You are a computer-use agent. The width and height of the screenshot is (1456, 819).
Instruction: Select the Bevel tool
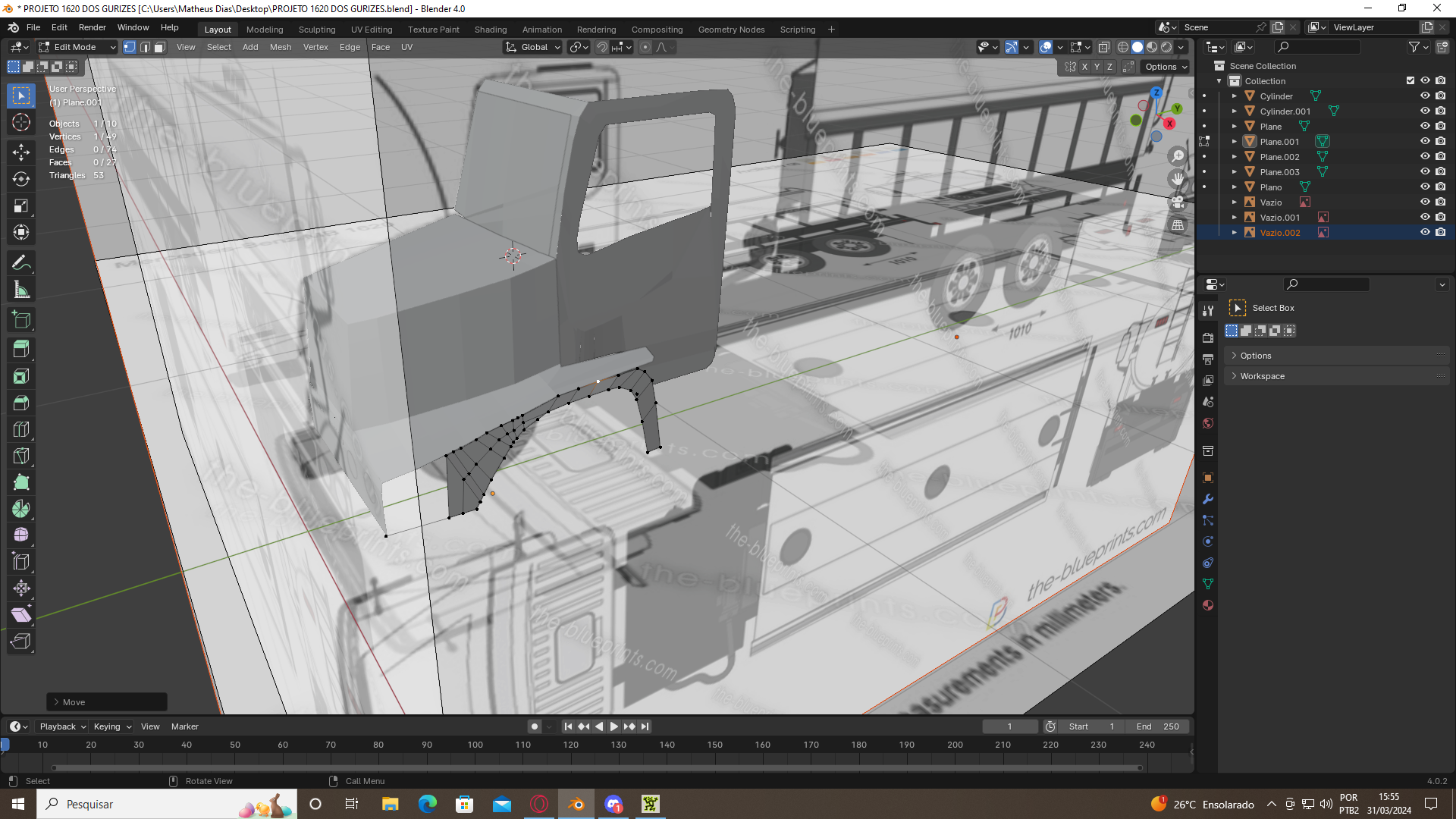(21, 403)
